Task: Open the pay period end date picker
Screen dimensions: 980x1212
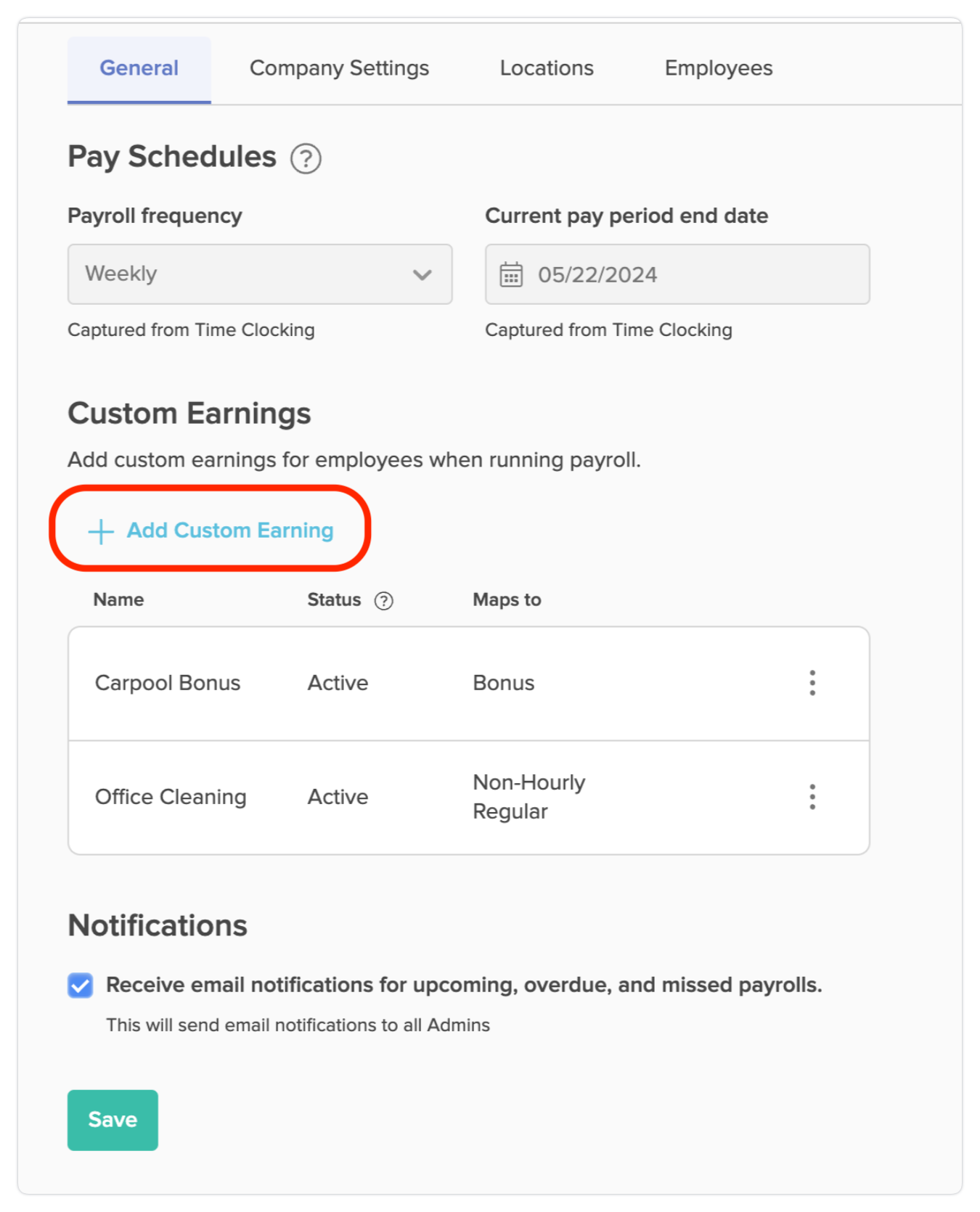Action: point(677,274)
